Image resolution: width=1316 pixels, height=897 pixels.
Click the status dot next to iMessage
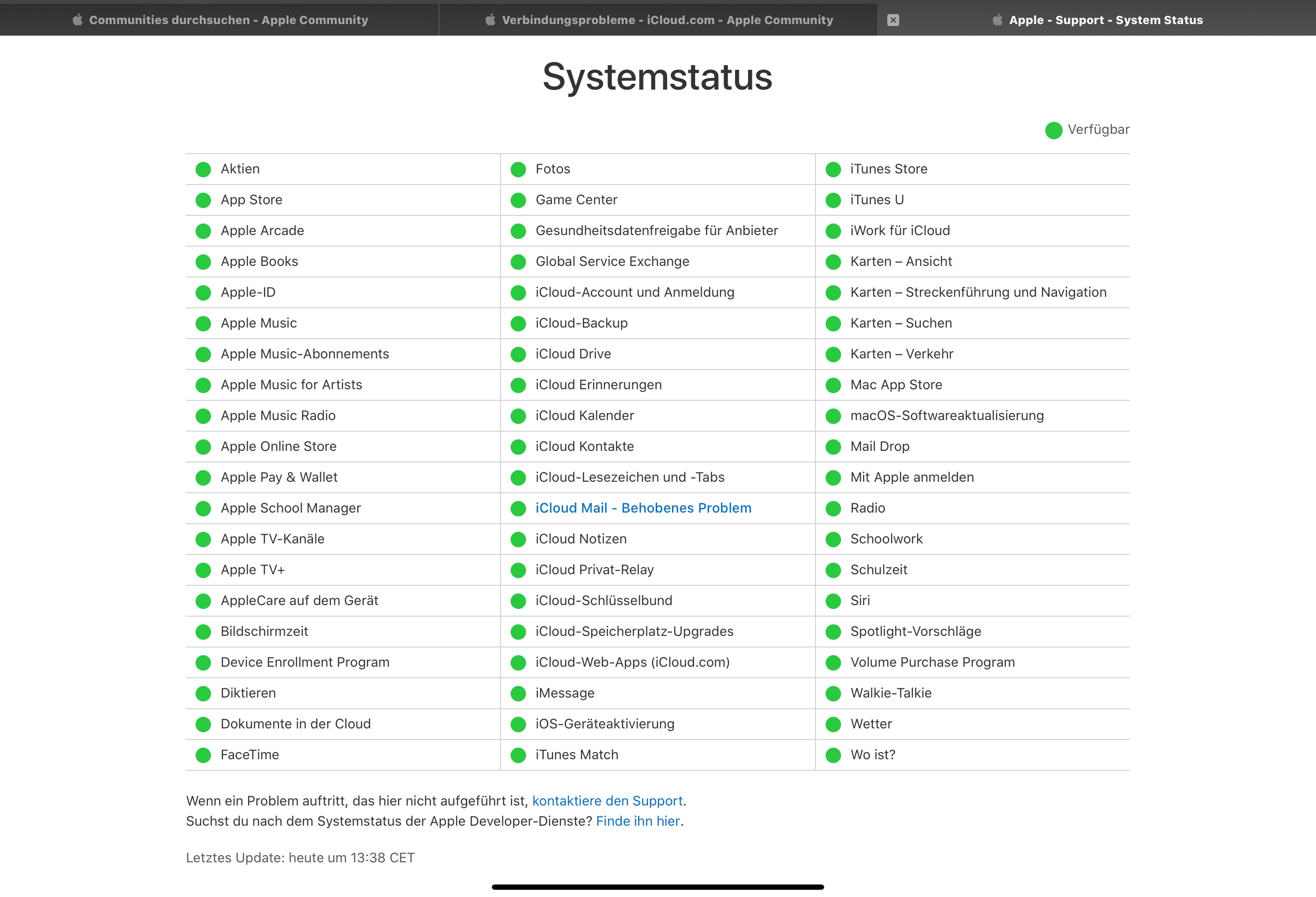(x=518, y=693)
